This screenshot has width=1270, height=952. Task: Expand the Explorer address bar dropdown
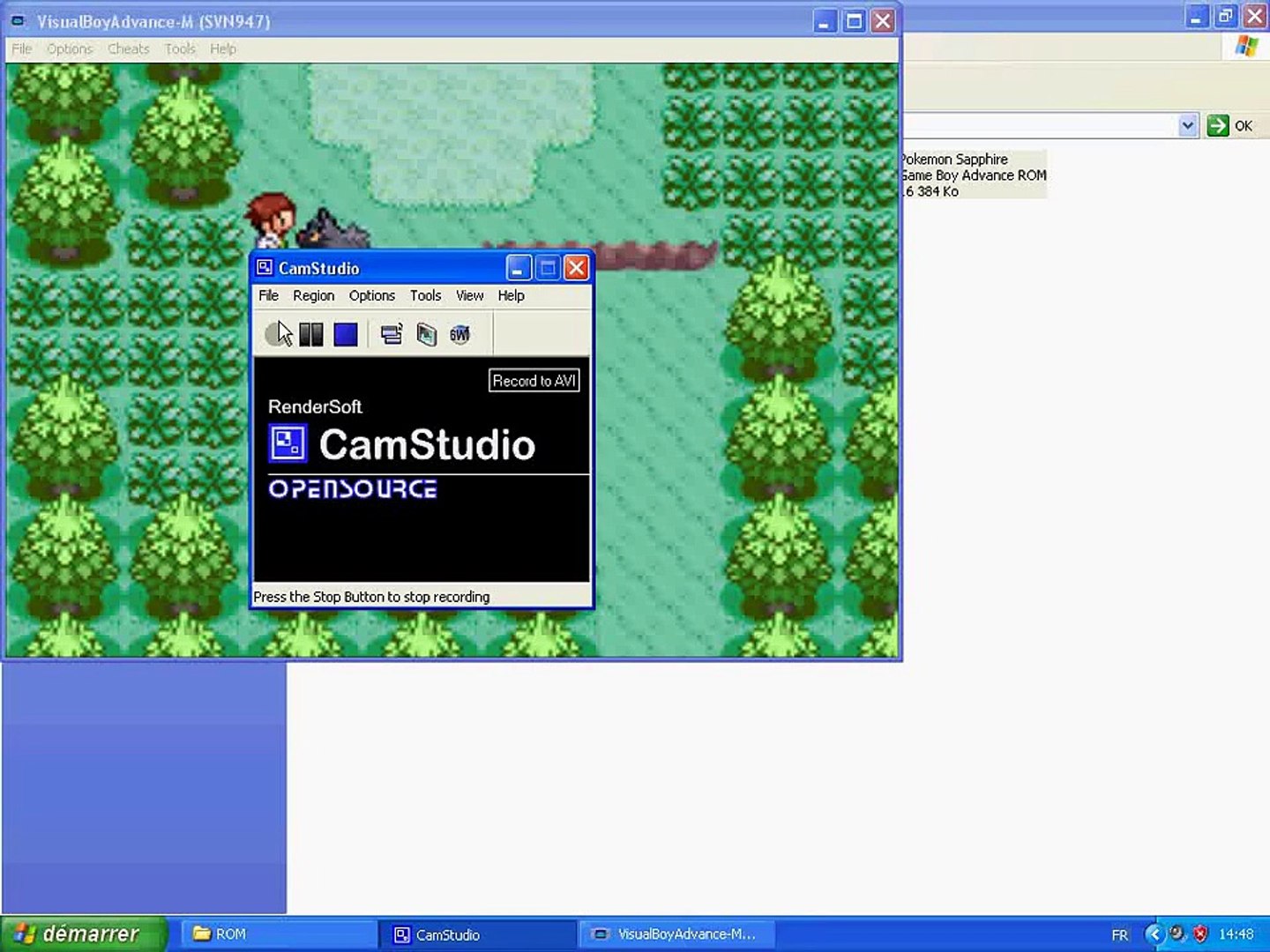(1188, 125)
